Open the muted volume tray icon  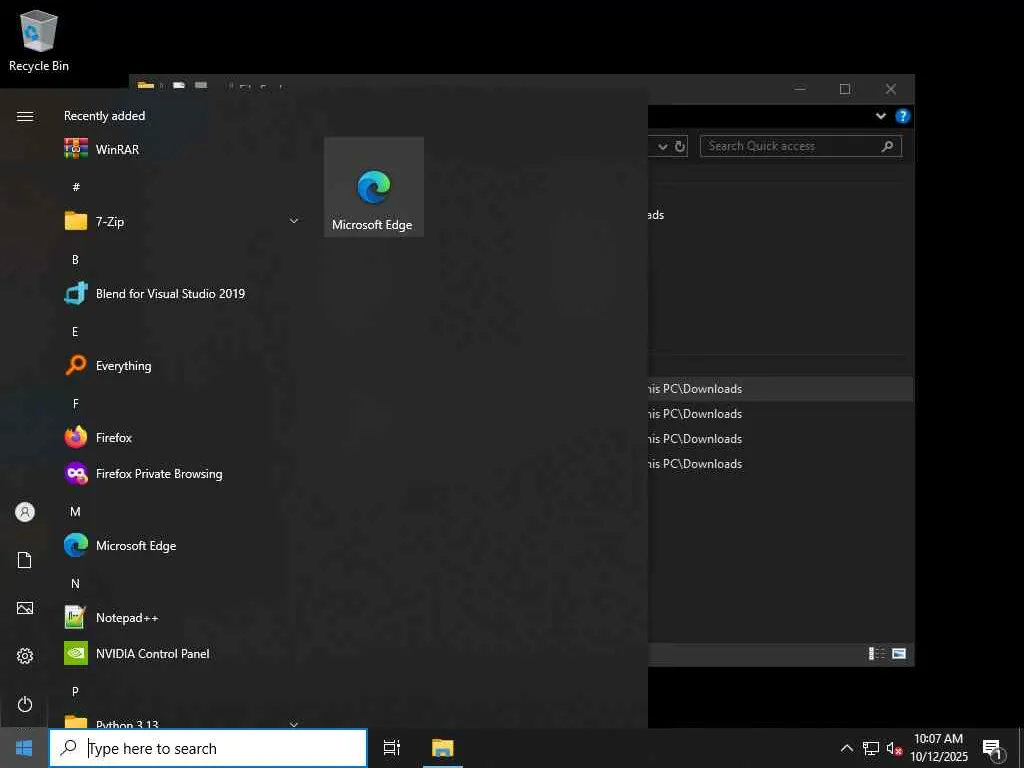pyautogui.click(x=894, y=748)
